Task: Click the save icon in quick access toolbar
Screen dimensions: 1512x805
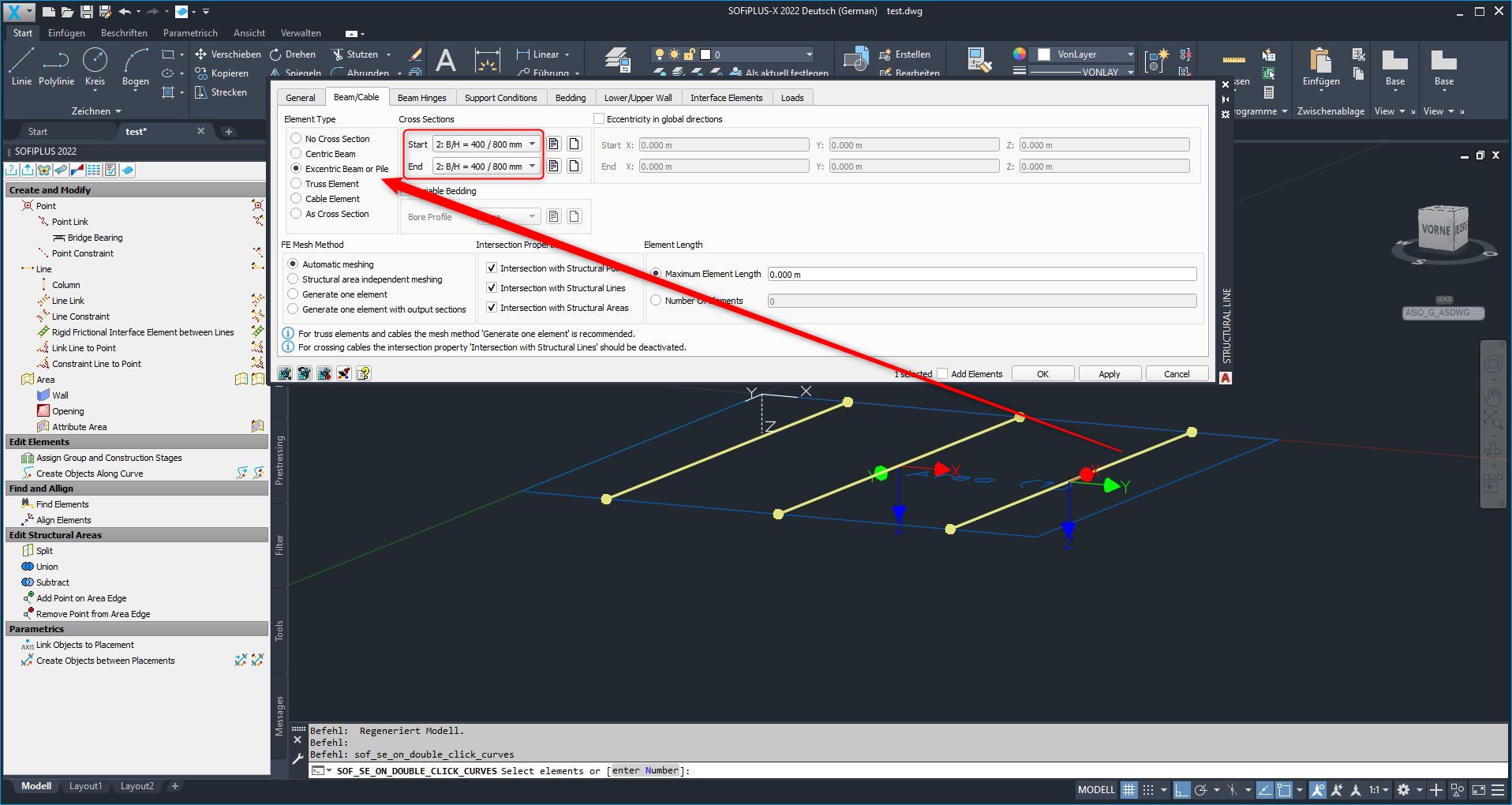Action: coord(87,12)
